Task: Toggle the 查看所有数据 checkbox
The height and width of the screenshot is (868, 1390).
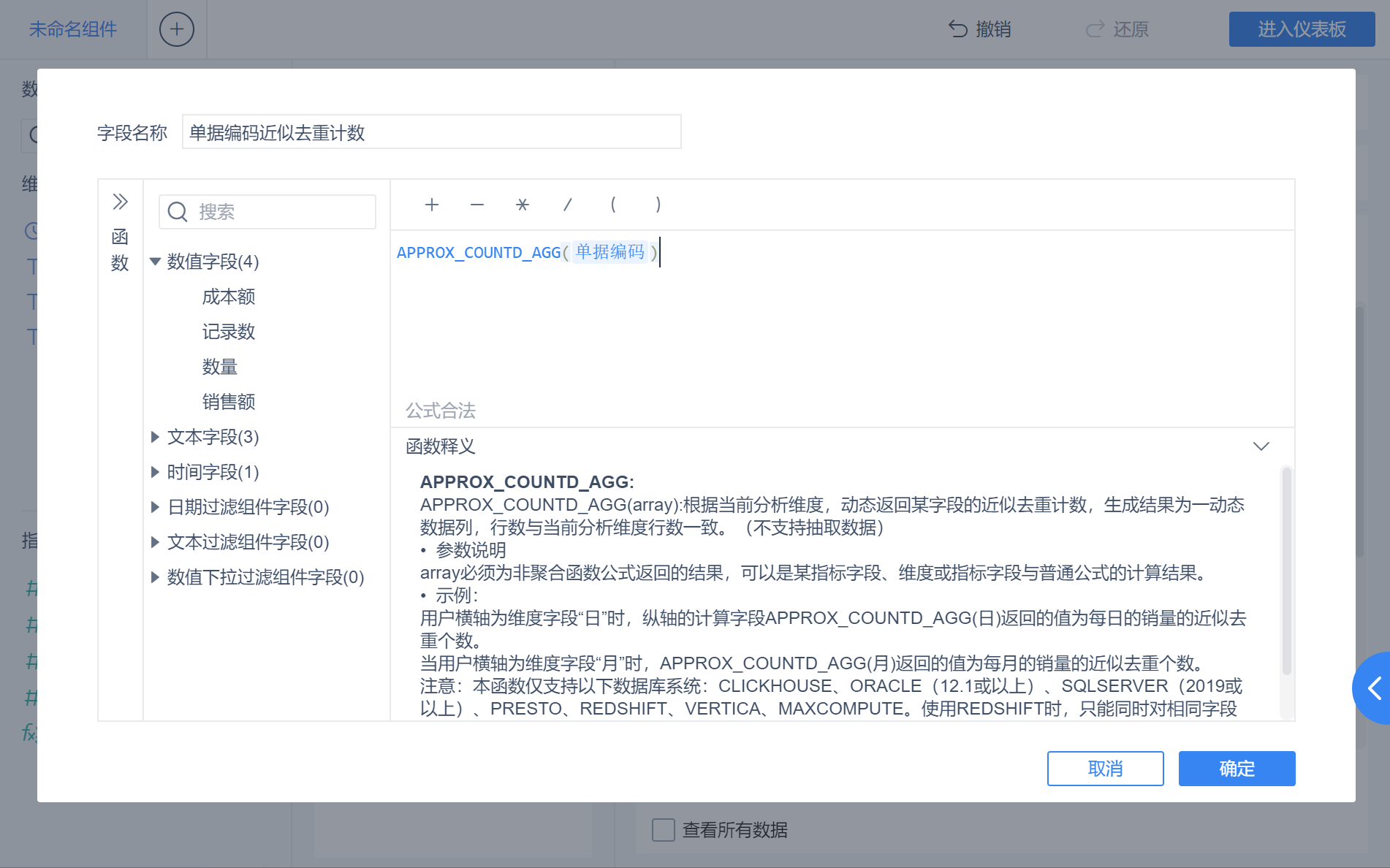Action: tap(664, 830)
